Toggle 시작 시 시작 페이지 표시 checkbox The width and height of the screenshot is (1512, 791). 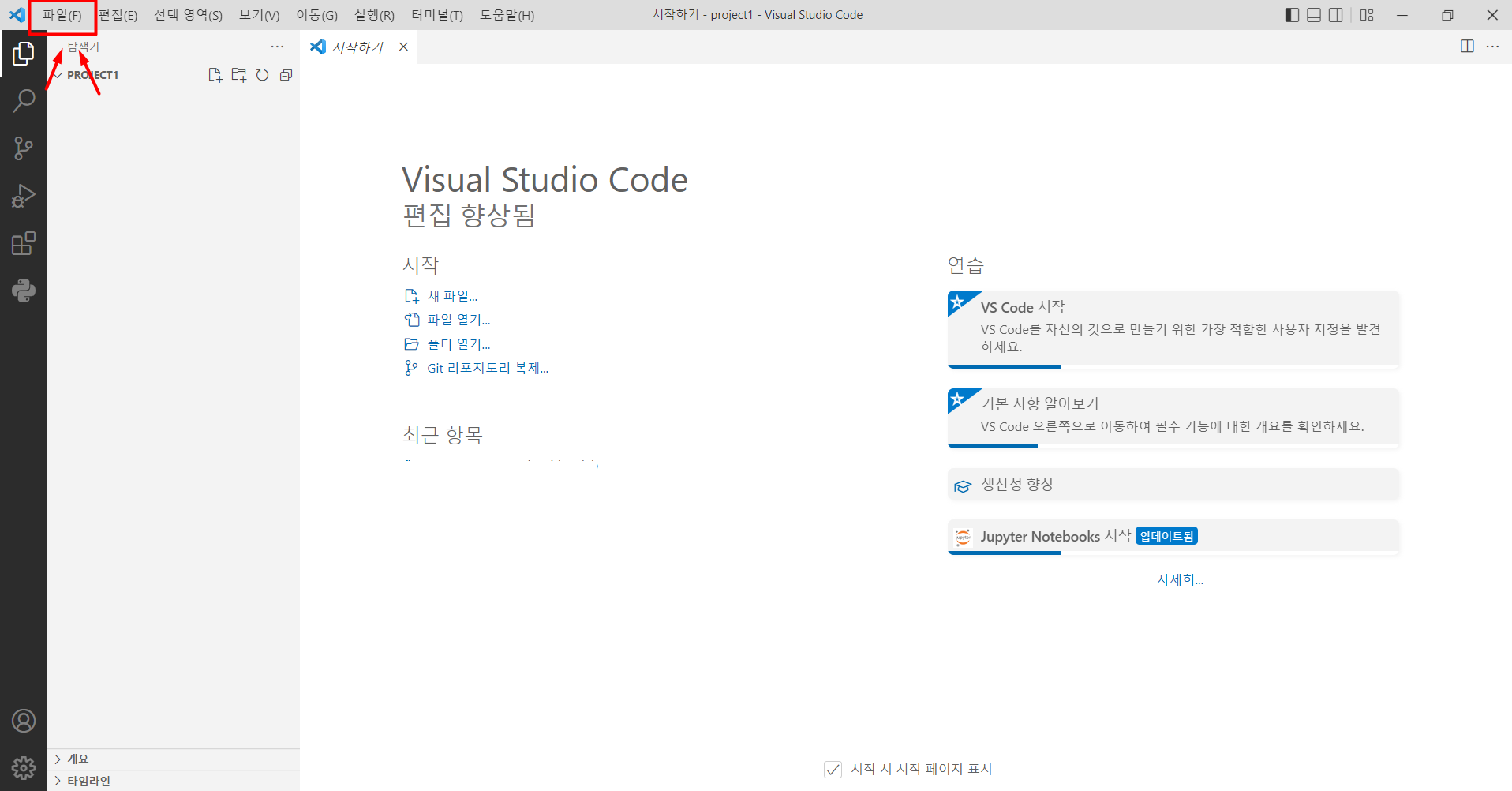[833, 769]
